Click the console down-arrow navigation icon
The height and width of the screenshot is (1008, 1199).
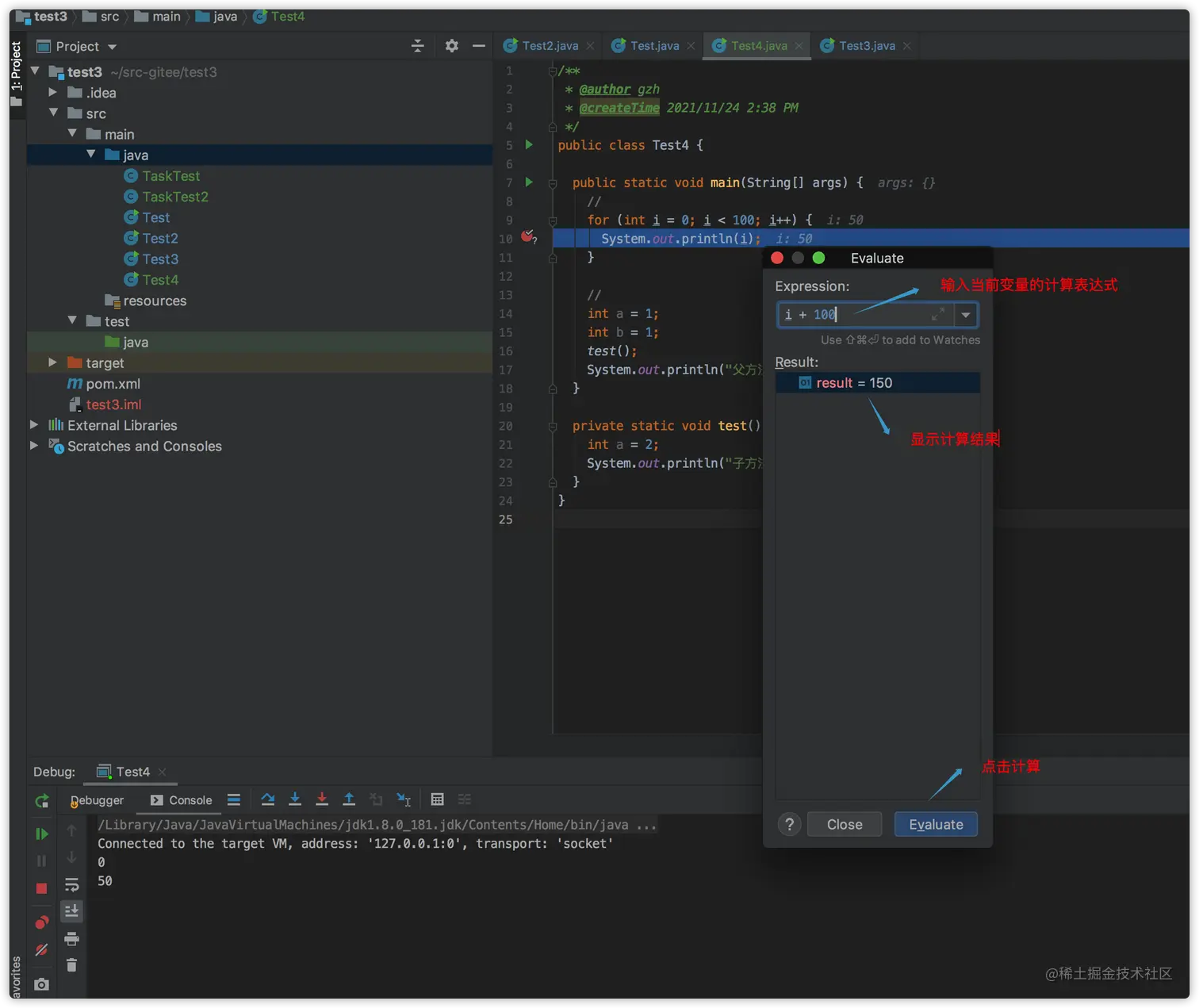[x=71, y=857]
